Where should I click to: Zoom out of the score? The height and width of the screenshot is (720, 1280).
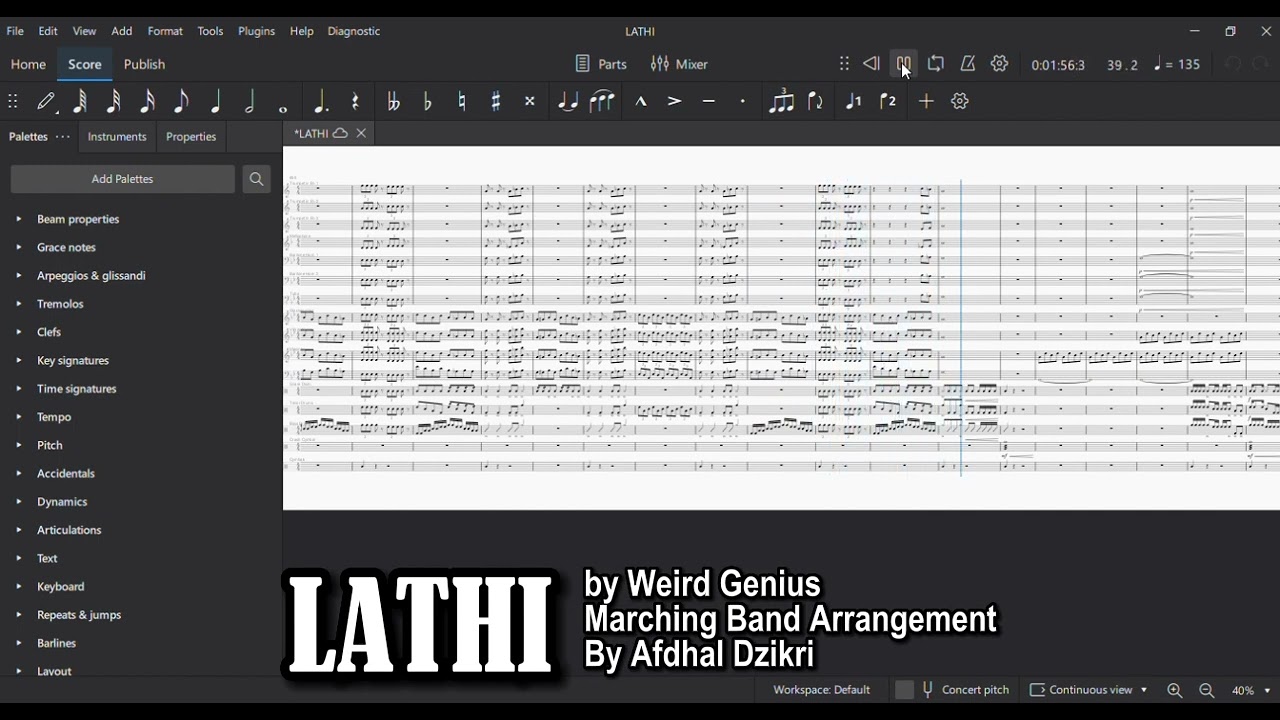[1207, 690]
